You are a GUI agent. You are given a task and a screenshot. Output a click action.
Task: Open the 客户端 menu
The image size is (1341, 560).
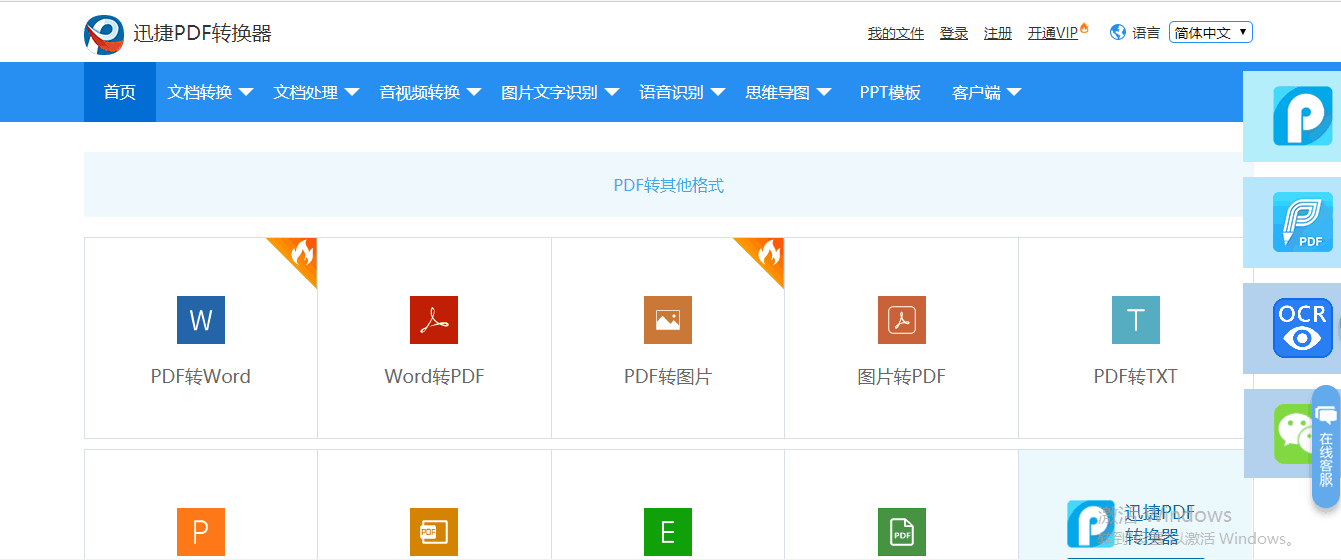(x=977, y=92)
